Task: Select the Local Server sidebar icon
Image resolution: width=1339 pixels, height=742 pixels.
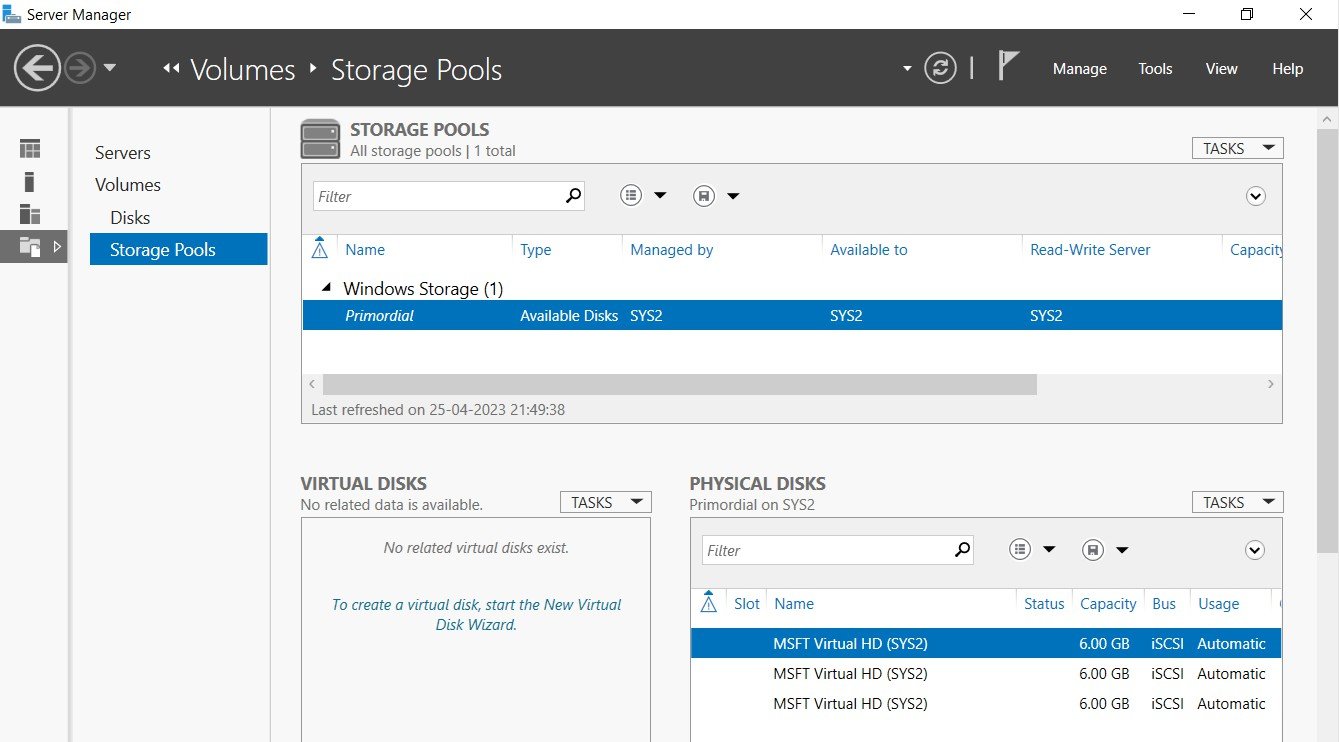Action: tap(30, 181)
